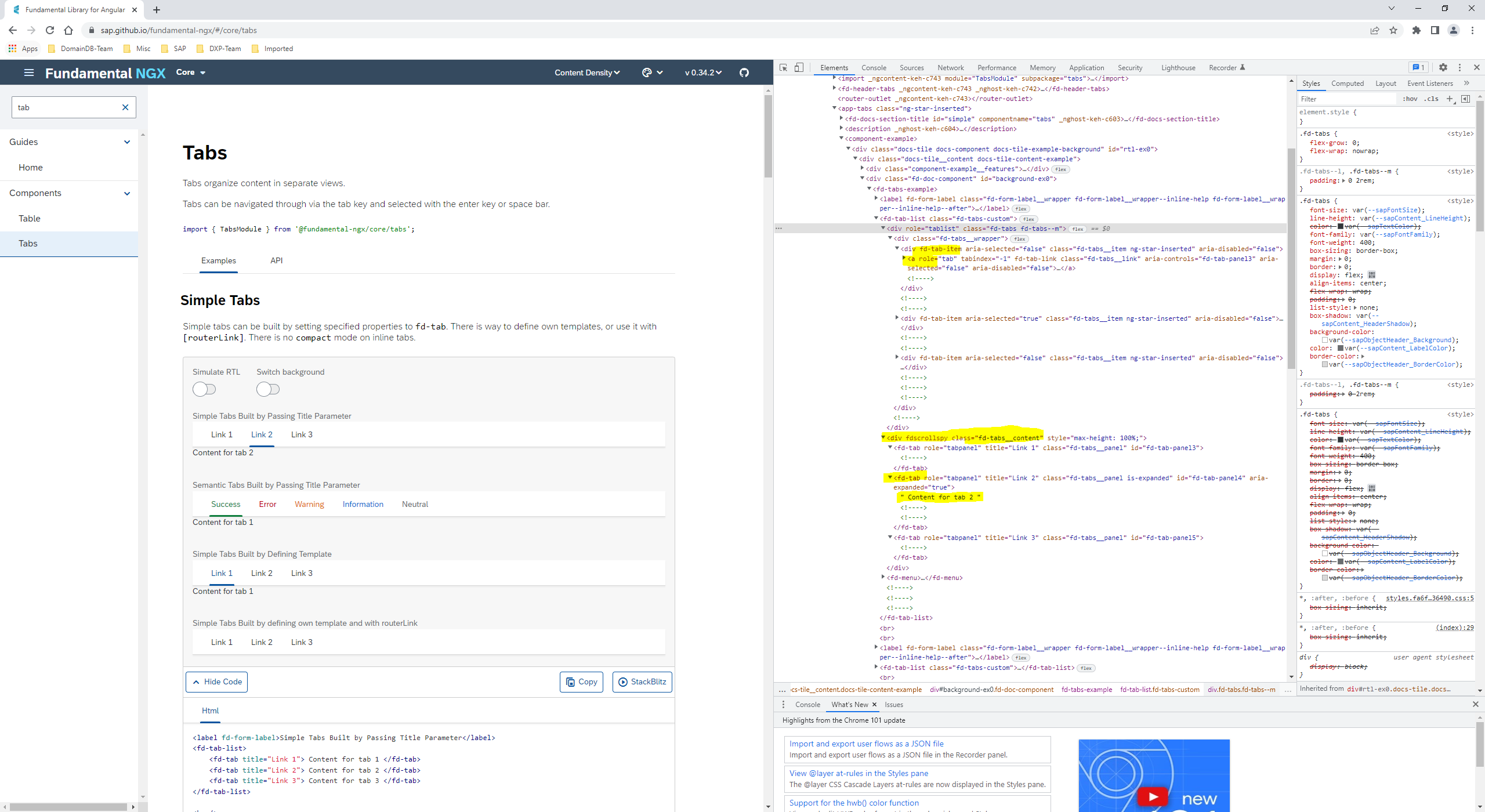The image size is (1485, 812).
Task: Toggle computed styles sidebar icon
Action: coord(1465,99)
